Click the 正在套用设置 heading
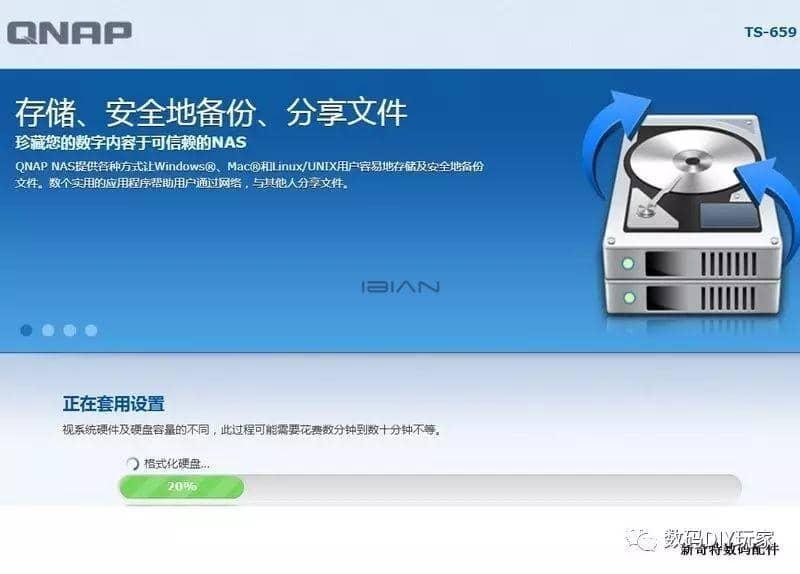800x574 pixels. (113, 404)
